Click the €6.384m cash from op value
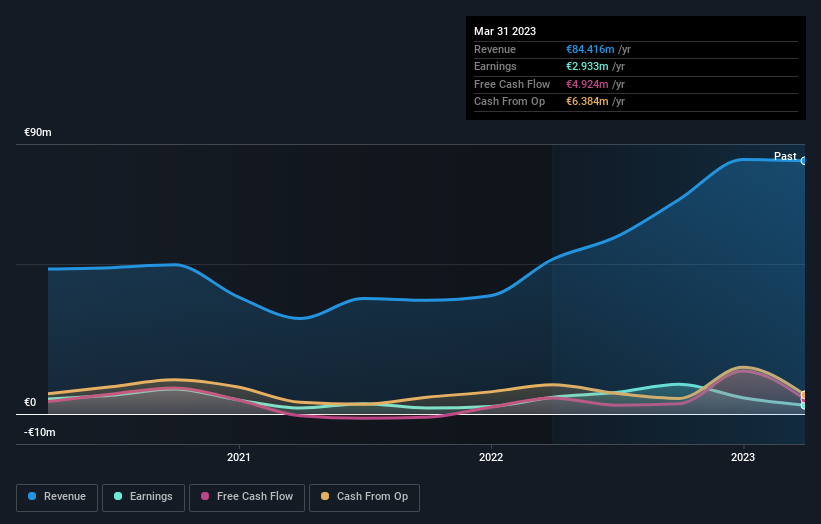The image size is (821, 524). click(x=587, y=102)
